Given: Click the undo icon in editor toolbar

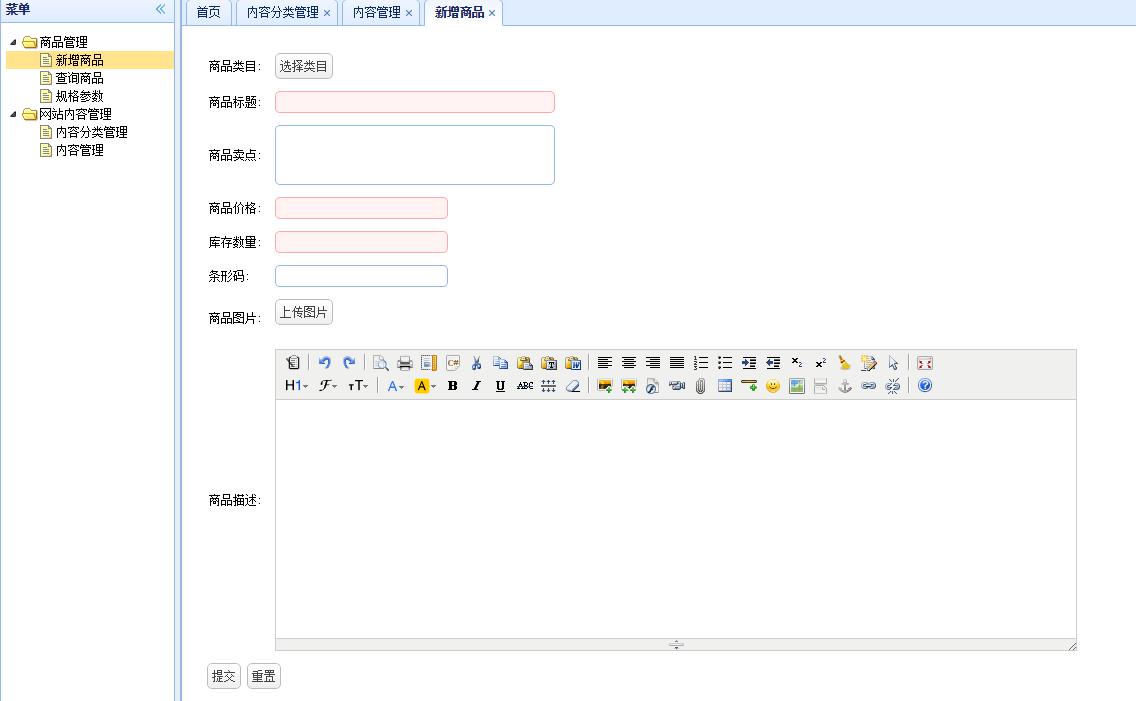Looking at the screenshot, I should click(324, 363).
